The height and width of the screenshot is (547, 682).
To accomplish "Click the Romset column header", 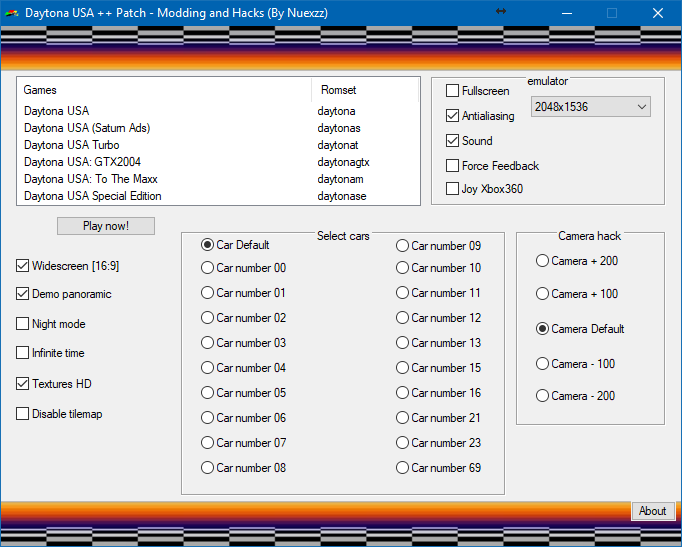I will pyautogui.click(x=365, y=90).
